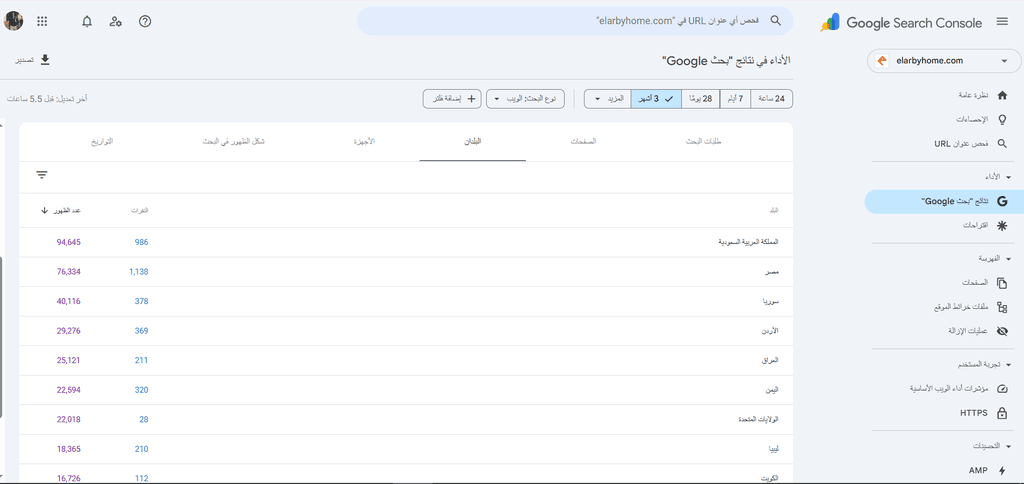Click the removals crossed-eye icon

(1002, 331)
